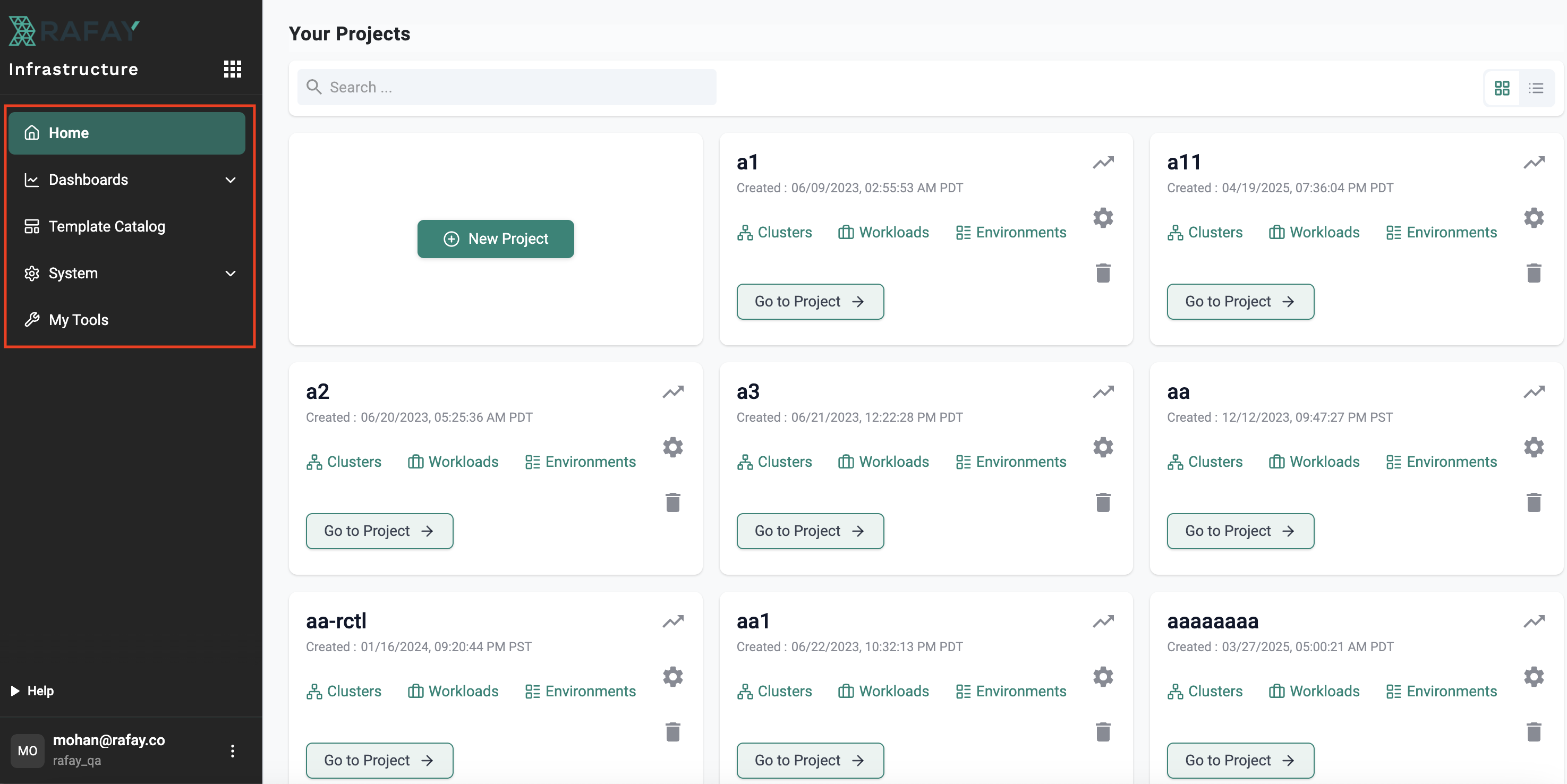Image resolution: width=1567 pixels, height=784 pixels.
Task: Open settings gear for project aa
Action: coord(1534,447)
